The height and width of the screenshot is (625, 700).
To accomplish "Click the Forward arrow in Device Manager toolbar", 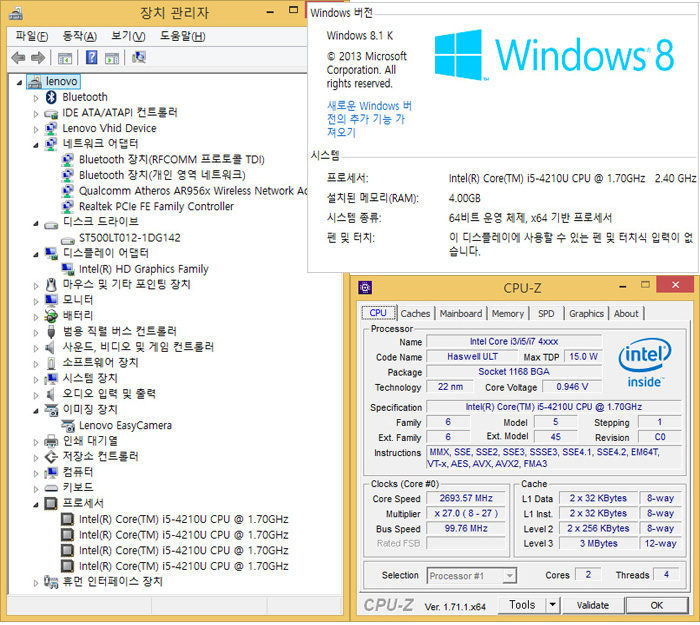I will [x=38, y=58].
